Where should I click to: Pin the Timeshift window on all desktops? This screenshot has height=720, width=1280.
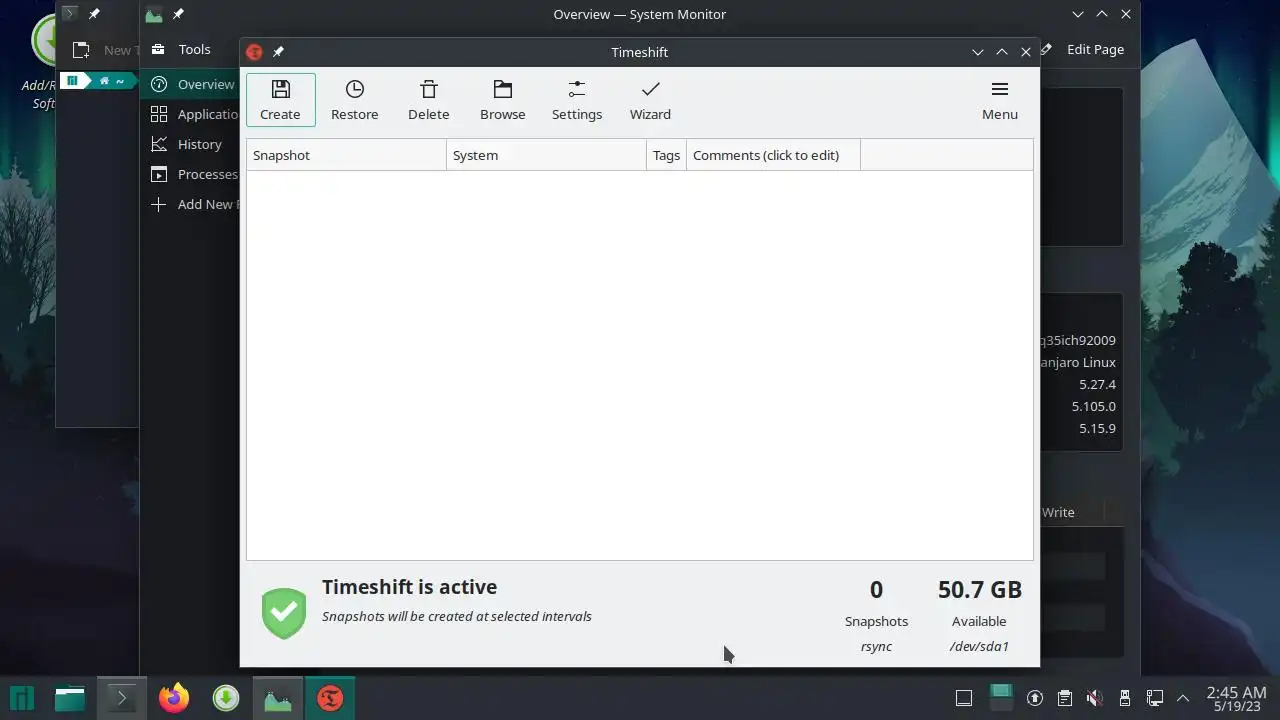point(278,52)
